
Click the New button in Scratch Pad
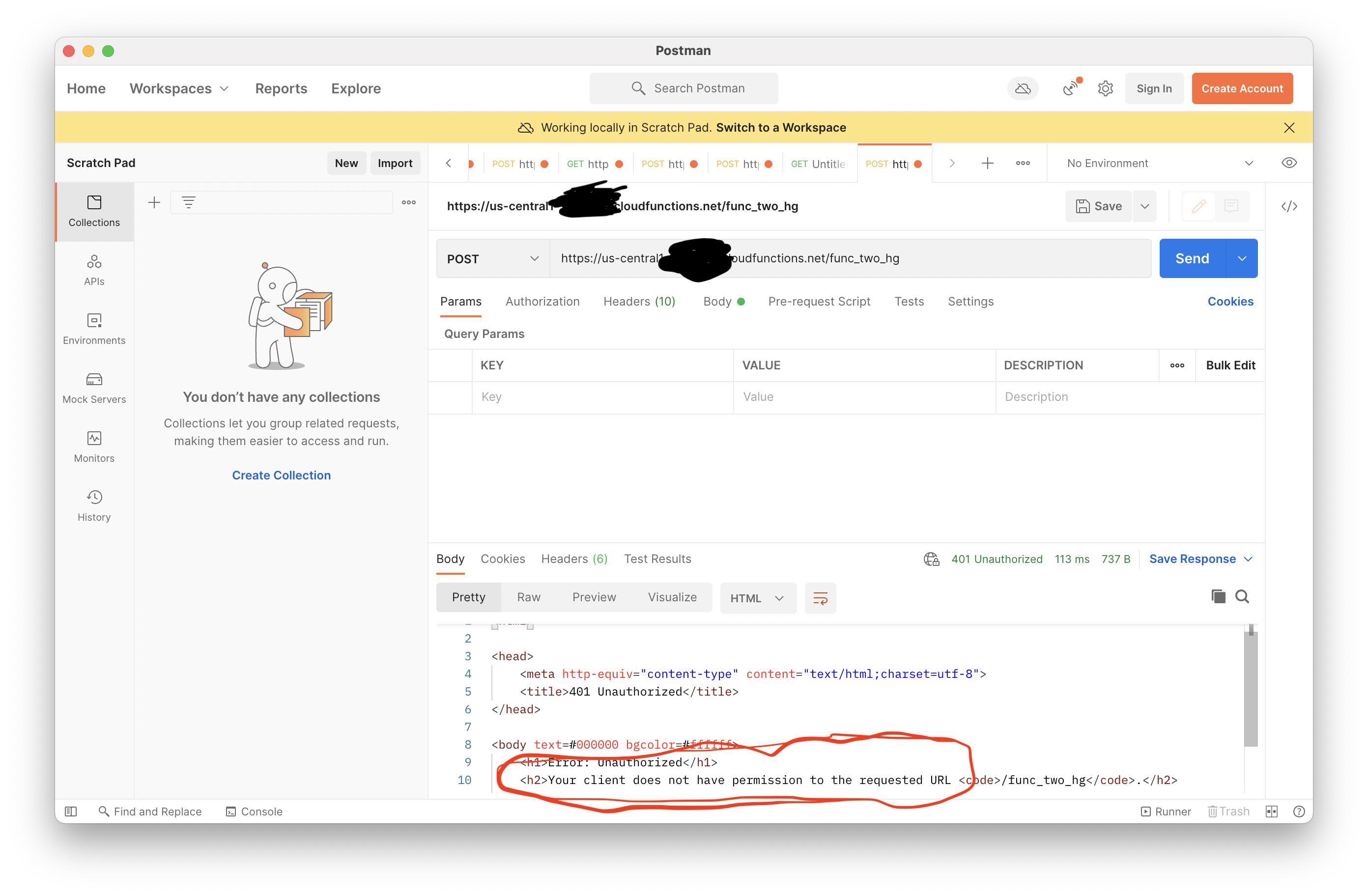coord(346,163)
